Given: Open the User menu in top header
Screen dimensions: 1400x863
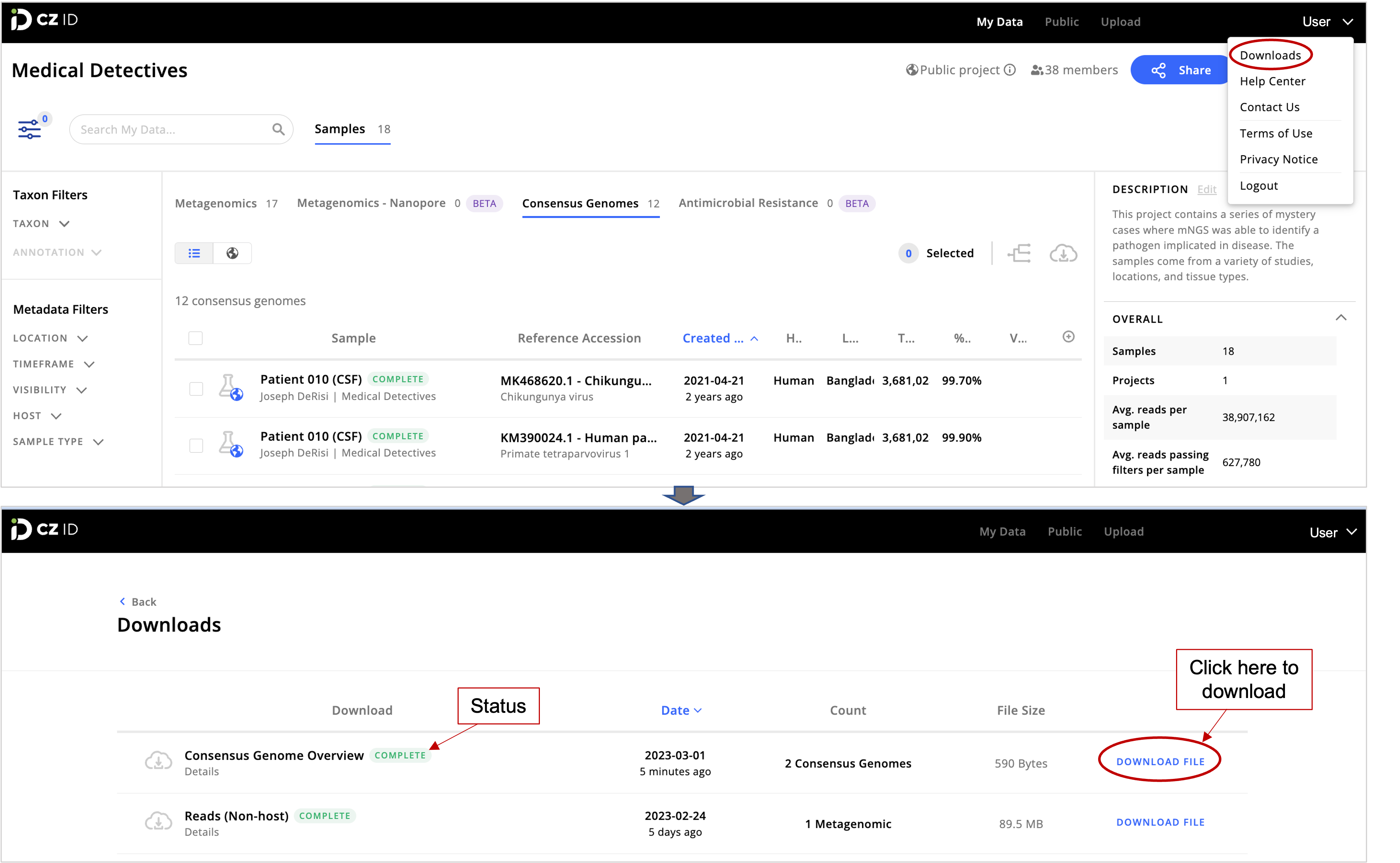Looking at the screenshot, I should click(1328, 22).
